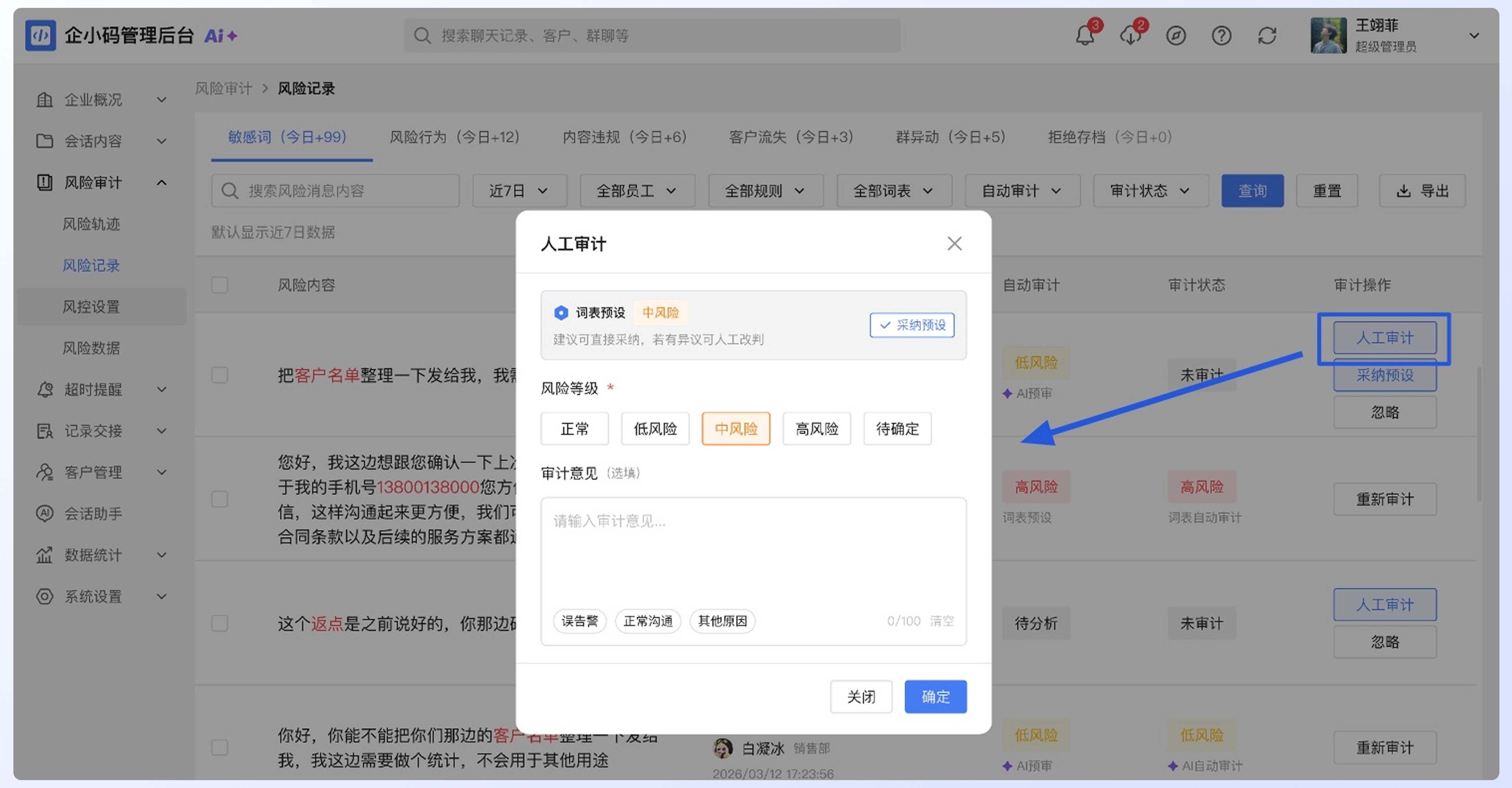Click the 会话内容 folder icon
The width and height of the screenshot is (1512, 788).
44,141
